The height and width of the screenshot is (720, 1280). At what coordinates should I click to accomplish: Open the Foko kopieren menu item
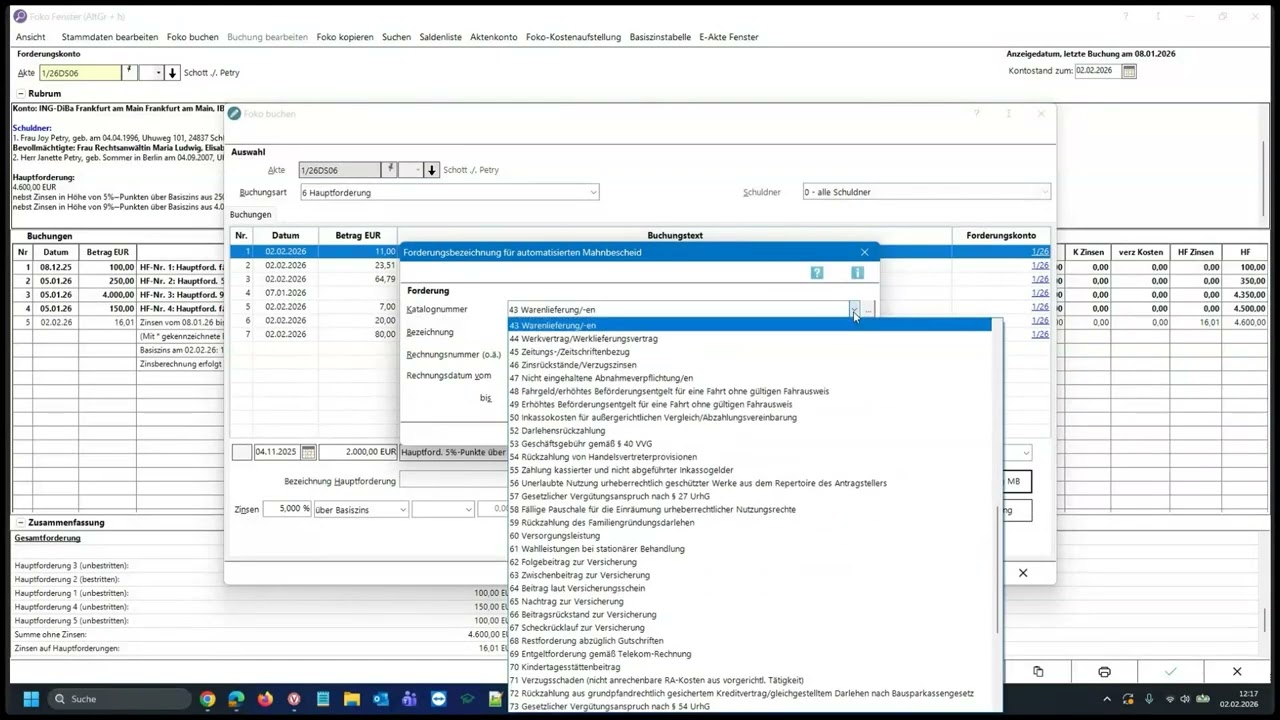(345, 37)
